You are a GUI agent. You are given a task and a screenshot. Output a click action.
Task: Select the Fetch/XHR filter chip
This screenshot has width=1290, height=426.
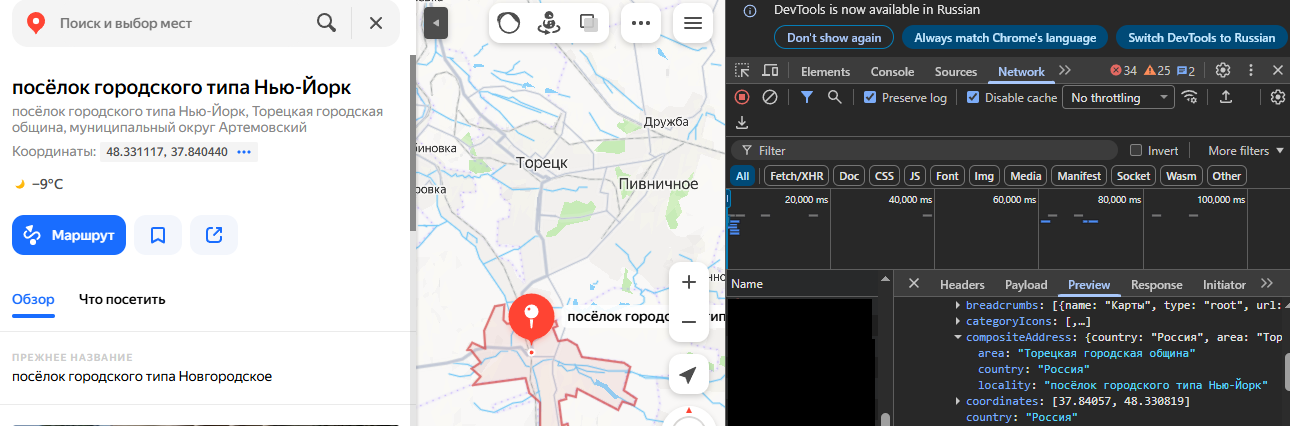[796, 176]
